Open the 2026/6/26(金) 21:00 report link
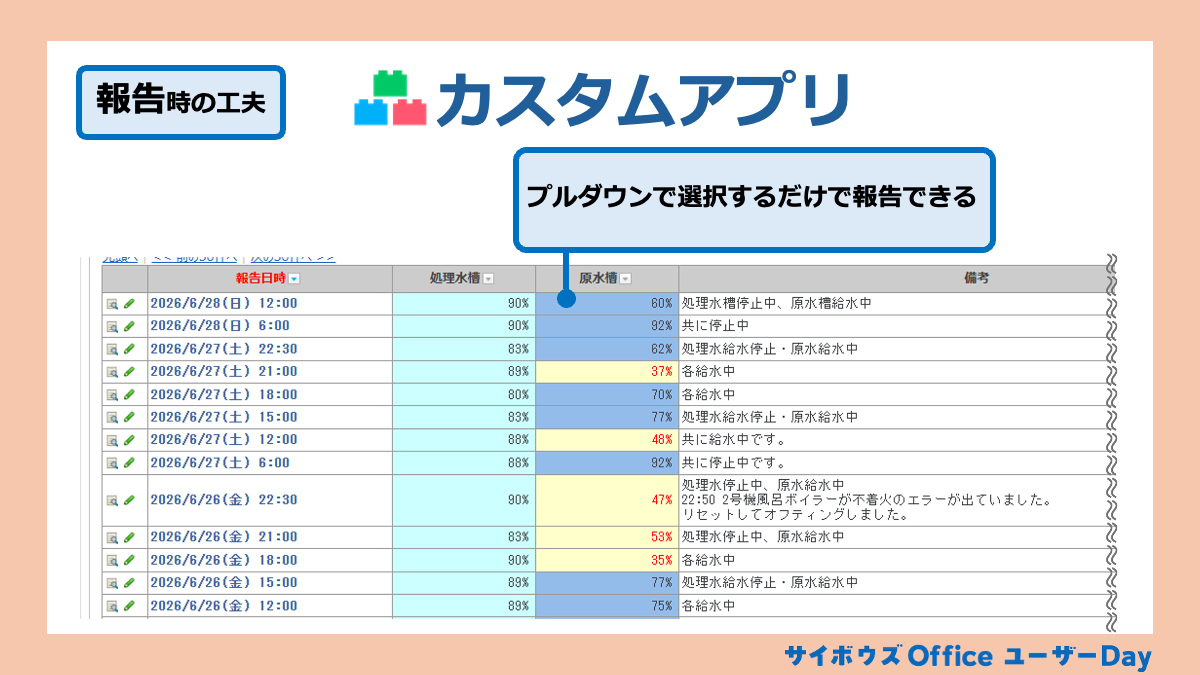This screenshot has height=675, width=1200. (223, 537)
